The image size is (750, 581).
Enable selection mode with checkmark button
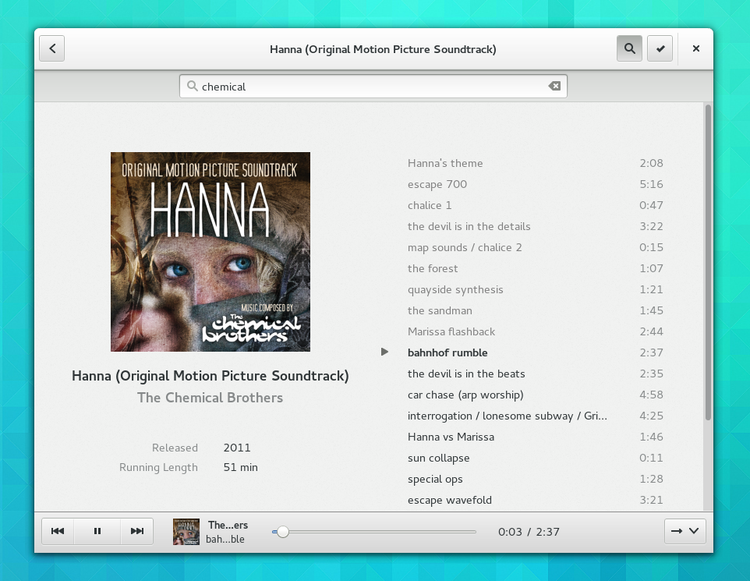[x=659, y=48]
